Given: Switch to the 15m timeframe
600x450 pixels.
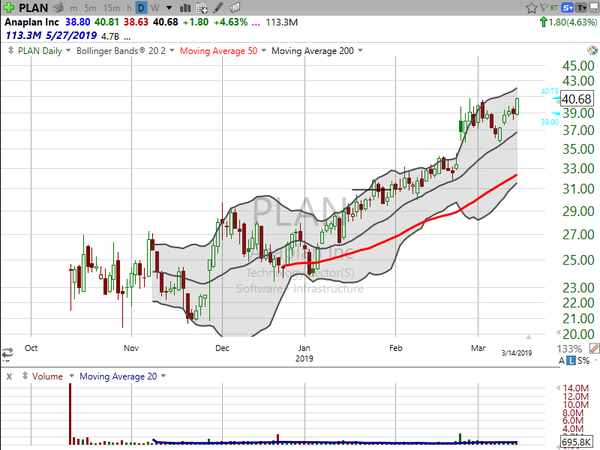Looking at the screenshot, I should pyautogui.click(x=111, y=8).
